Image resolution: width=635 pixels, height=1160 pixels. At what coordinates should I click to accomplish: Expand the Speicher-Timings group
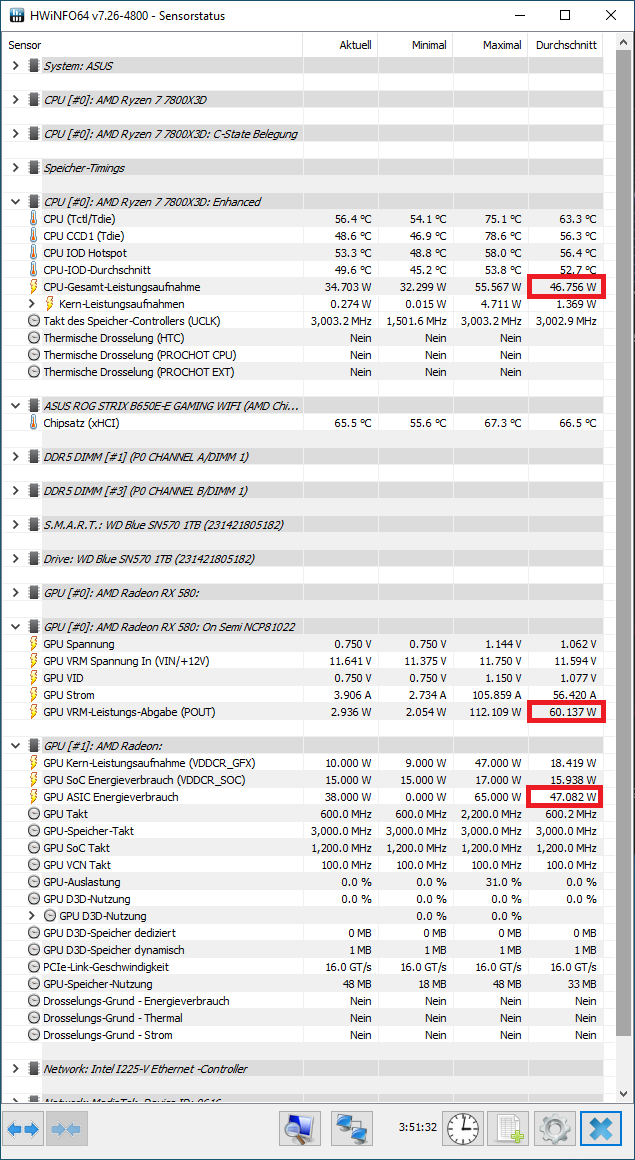coord(16,168)
